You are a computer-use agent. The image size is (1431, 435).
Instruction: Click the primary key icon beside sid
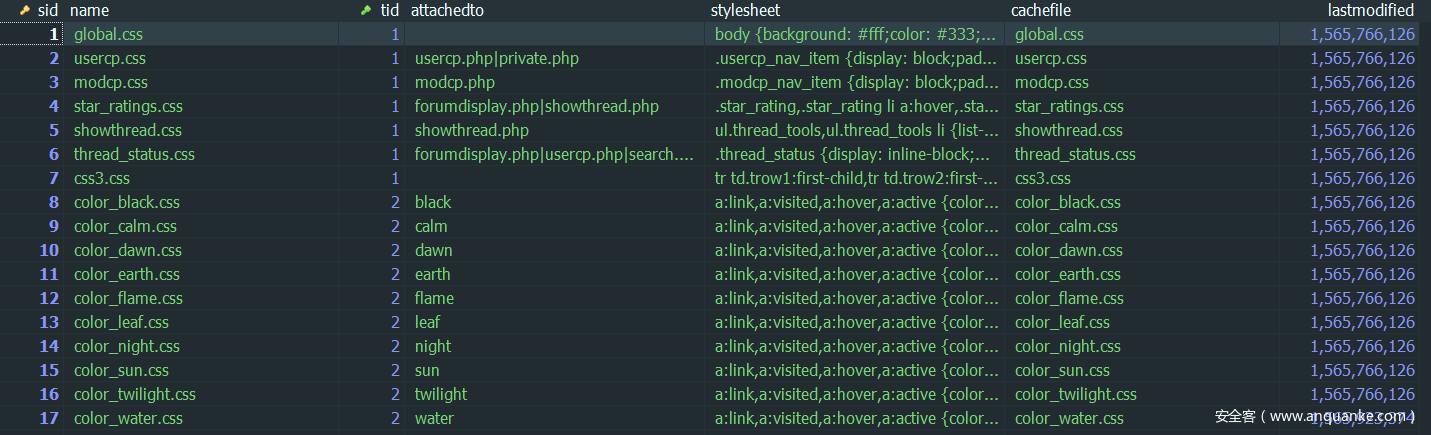coord(25,10)
